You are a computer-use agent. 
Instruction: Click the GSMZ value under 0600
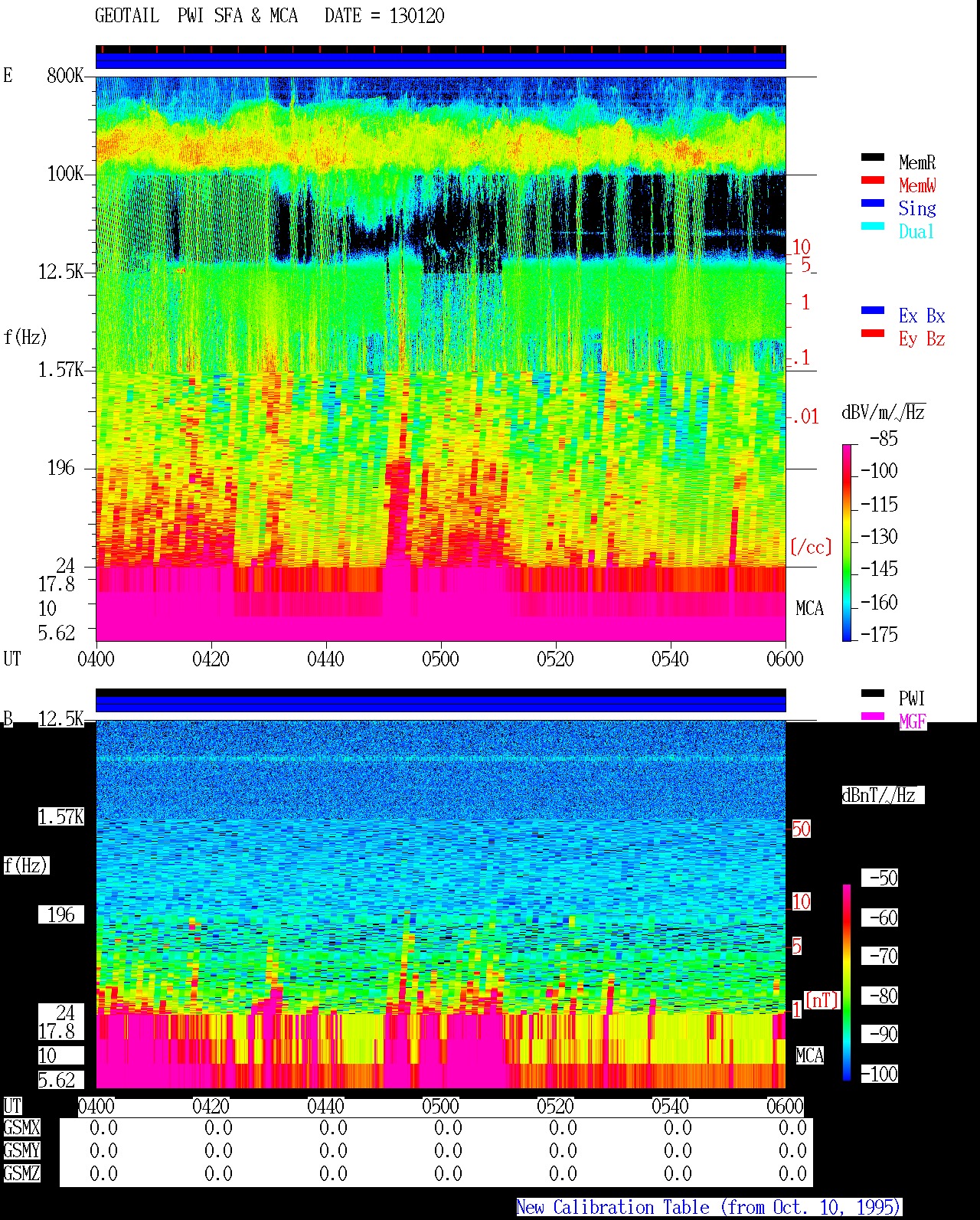point(792,1173)
